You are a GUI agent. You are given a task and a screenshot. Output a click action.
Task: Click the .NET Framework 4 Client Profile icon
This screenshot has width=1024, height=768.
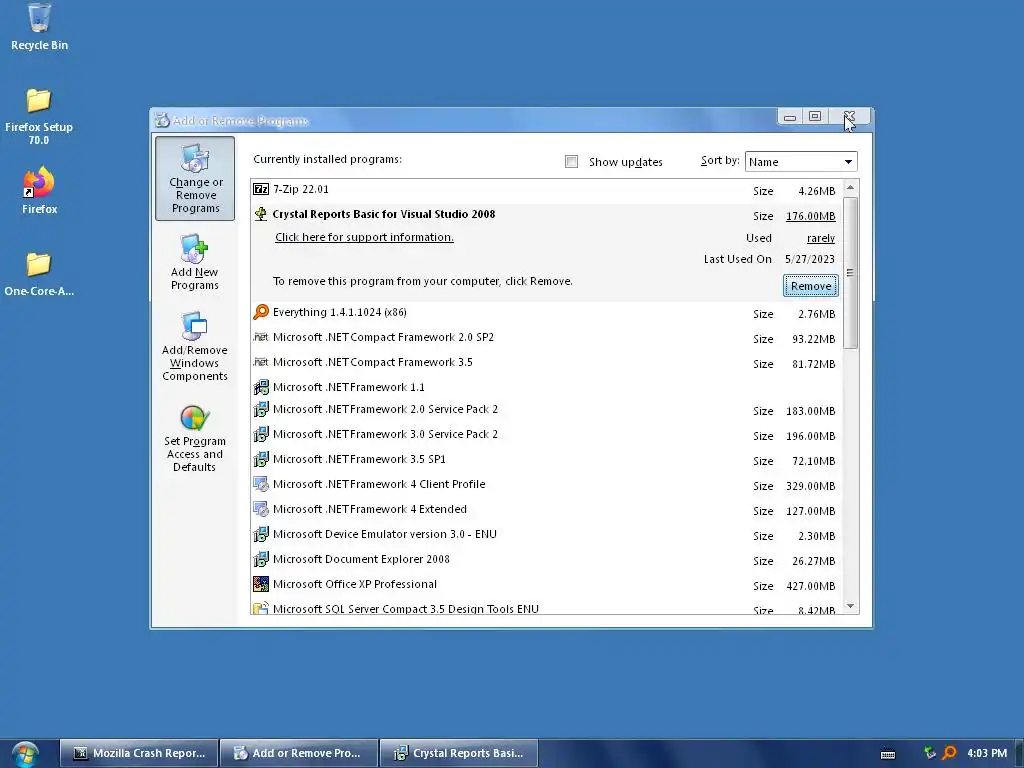261,484
